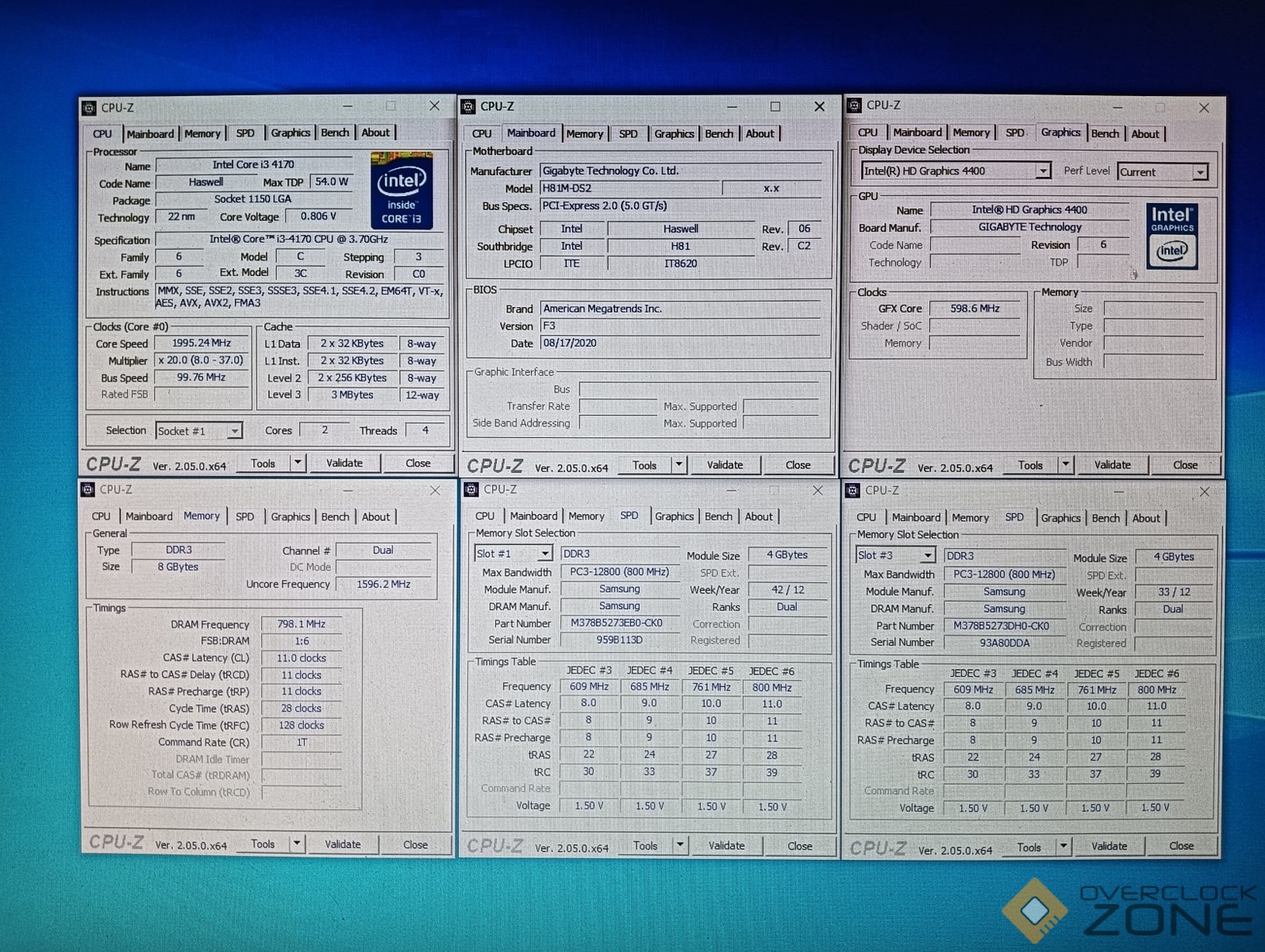This screenshot has width=1265, height=952.
Task: Click part number M378B5273DH0-CK0
Action: coord(1002,626)
